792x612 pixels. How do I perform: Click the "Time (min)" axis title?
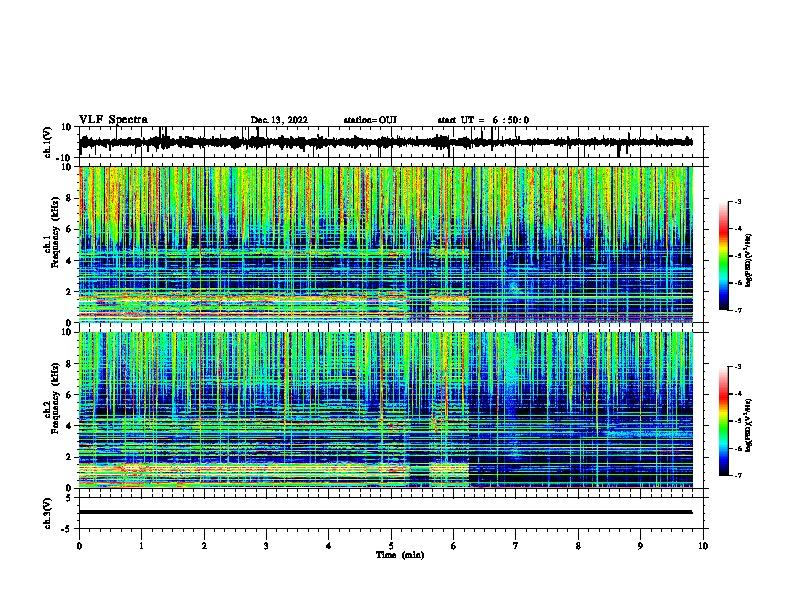click(400, 555)
